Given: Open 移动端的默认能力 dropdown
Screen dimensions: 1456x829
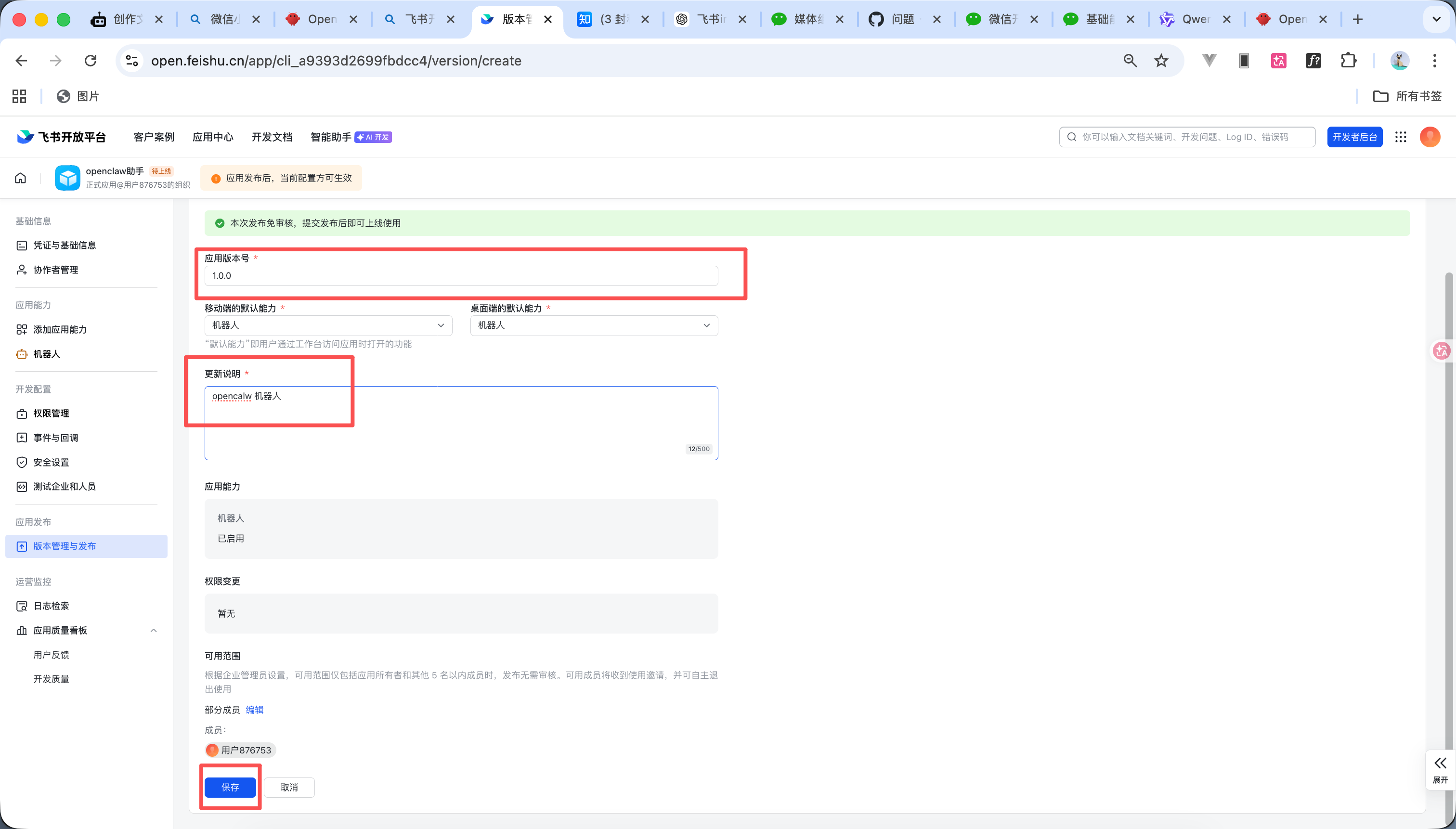Looking at the screenshot, I should (328, 325).
